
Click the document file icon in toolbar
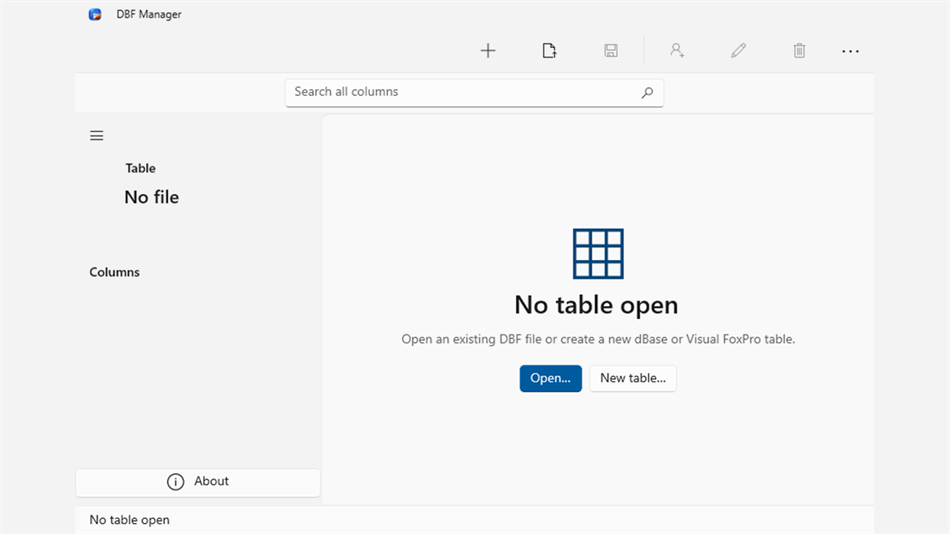coord(549,51)
